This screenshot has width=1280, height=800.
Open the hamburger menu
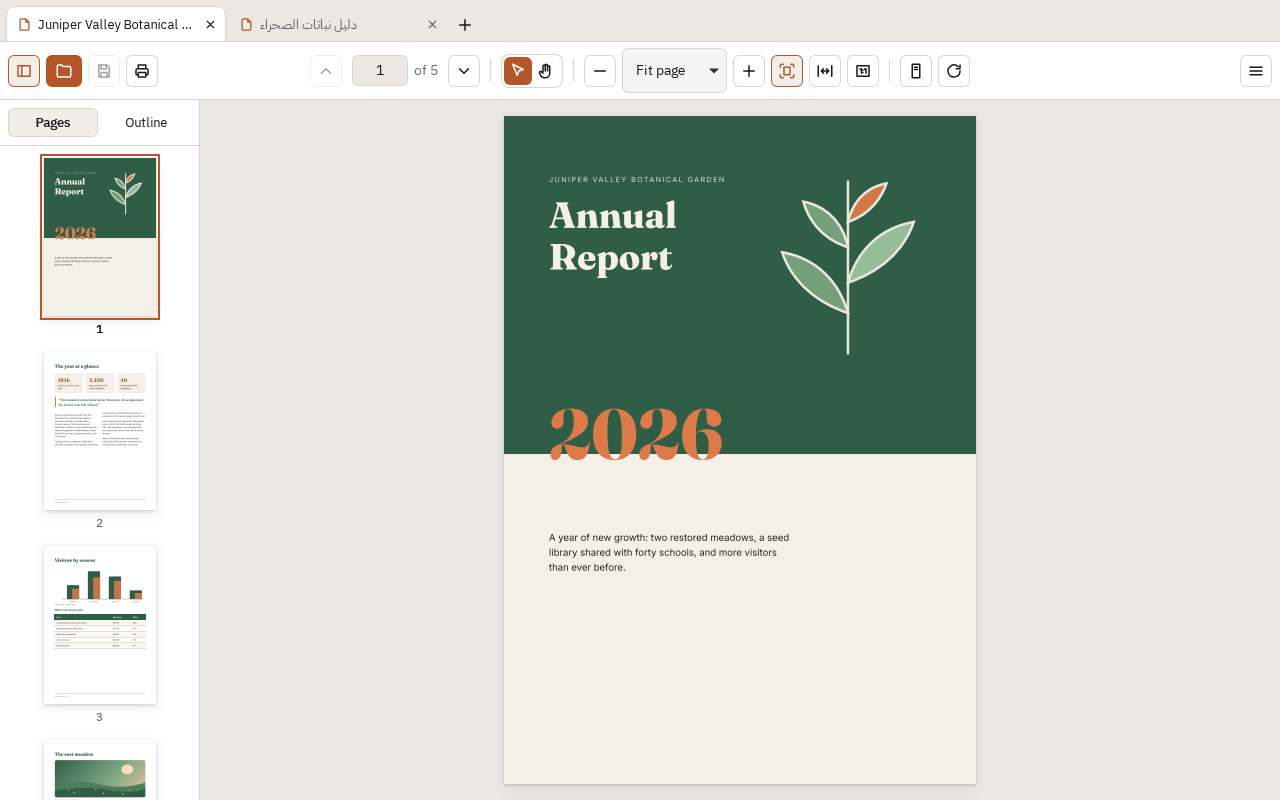tap(1256, 71)
